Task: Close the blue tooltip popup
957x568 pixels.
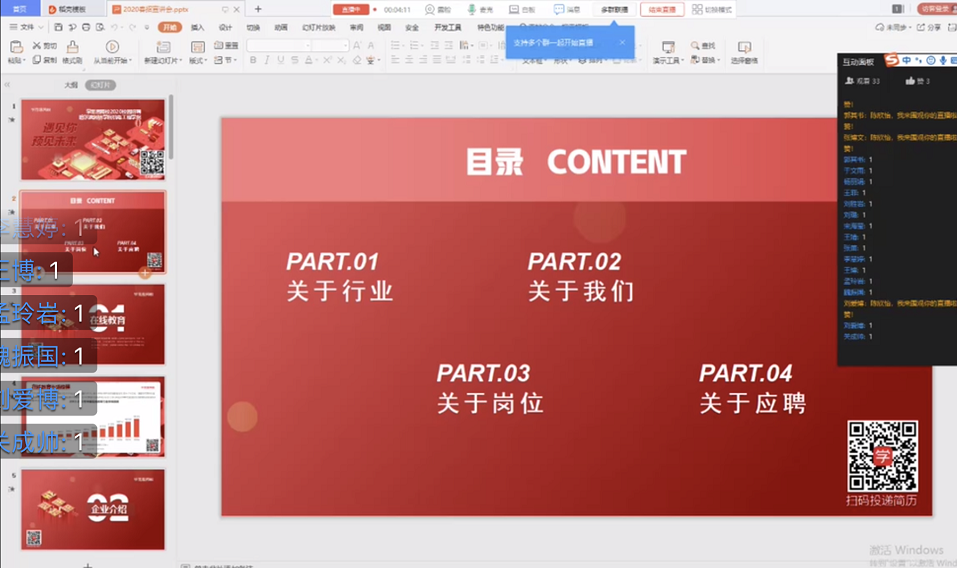Action: [x=622, y=42]
